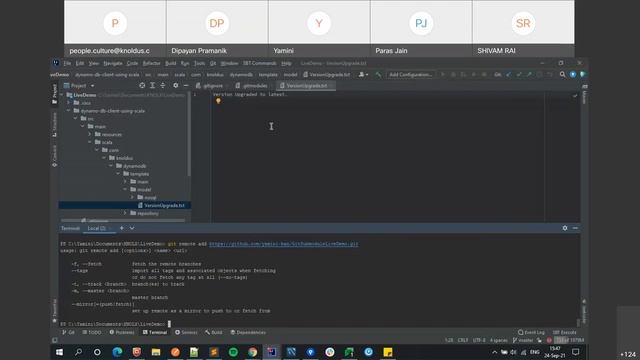The width and height of the screenshot is (640, 360).
Task: Click the Git push arrow
Action: click(529, 75)
